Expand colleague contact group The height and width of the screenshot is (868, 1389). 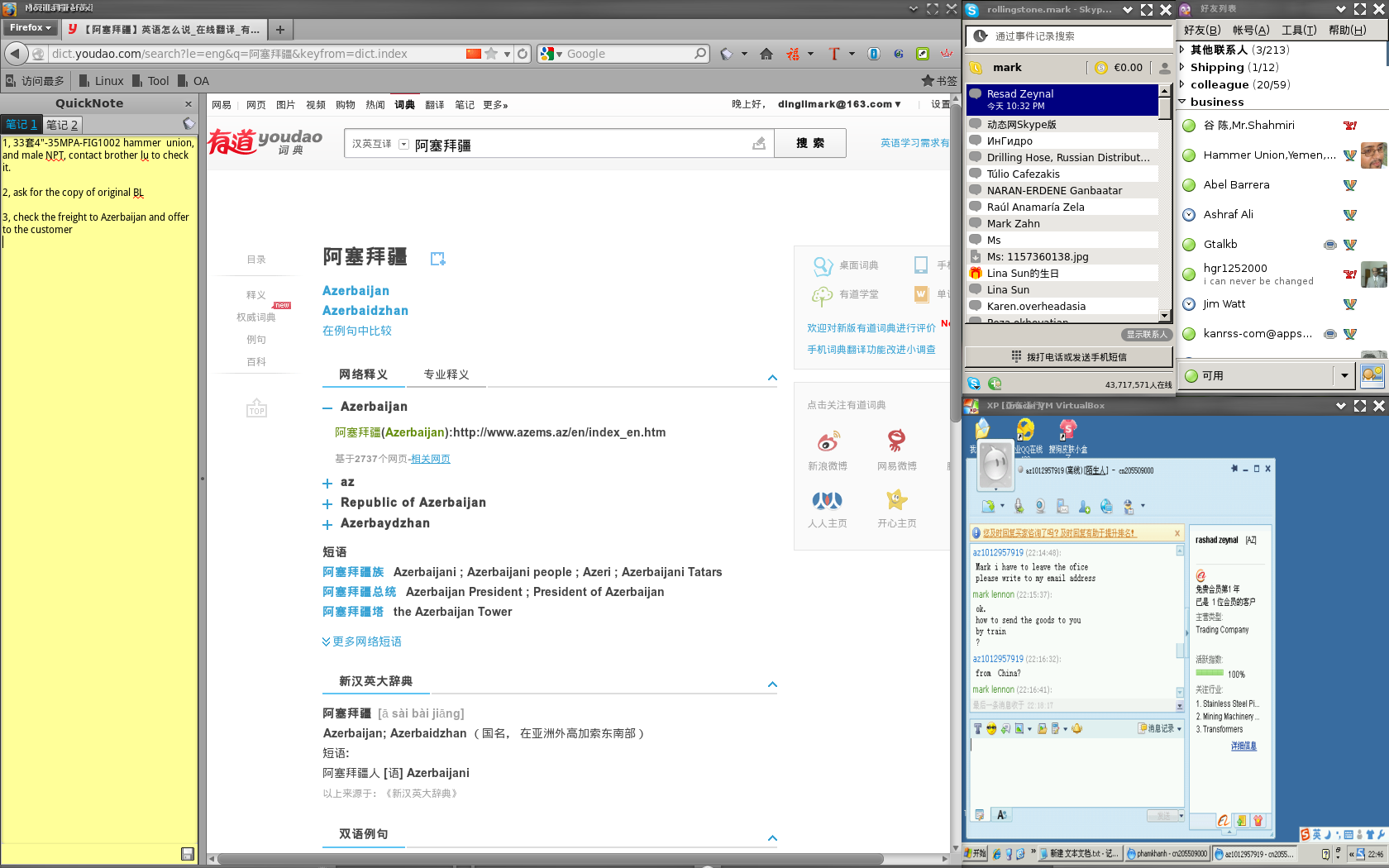coord(1182,84)
